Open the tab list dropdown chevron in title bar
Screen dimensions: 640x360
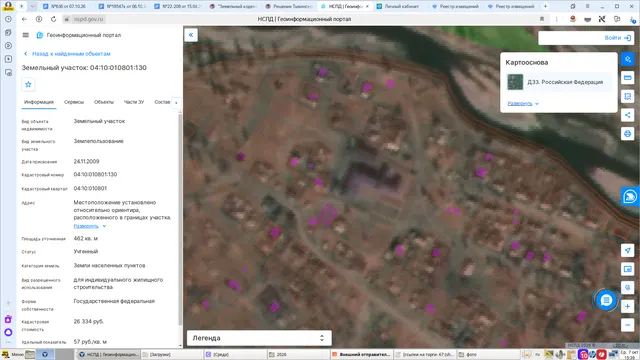[x=32, y=6]
